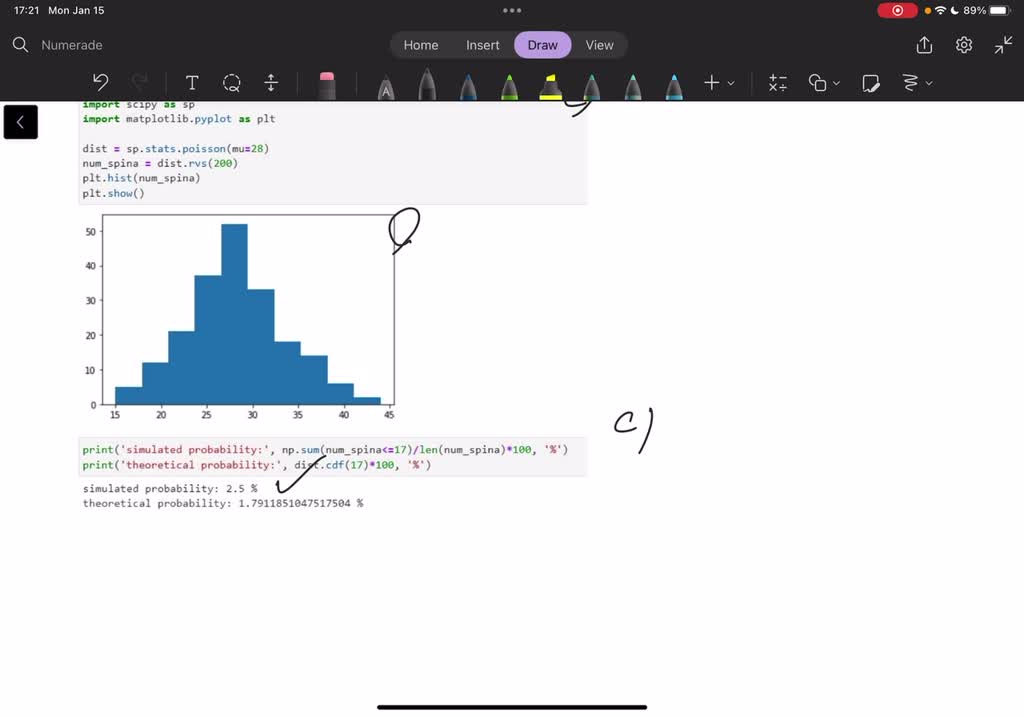The height and width of the screenshot is (716, 1024).
Task: Open the Shapes dropdown
Action: tap(824, 83)
